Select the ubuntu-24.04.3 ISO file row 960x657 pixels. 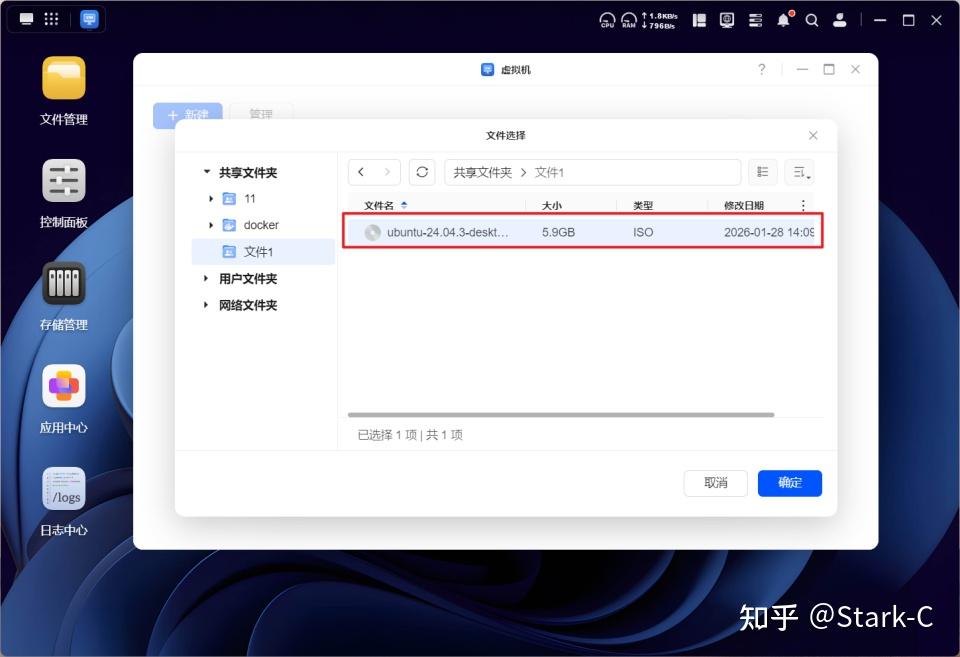(583, 231)
